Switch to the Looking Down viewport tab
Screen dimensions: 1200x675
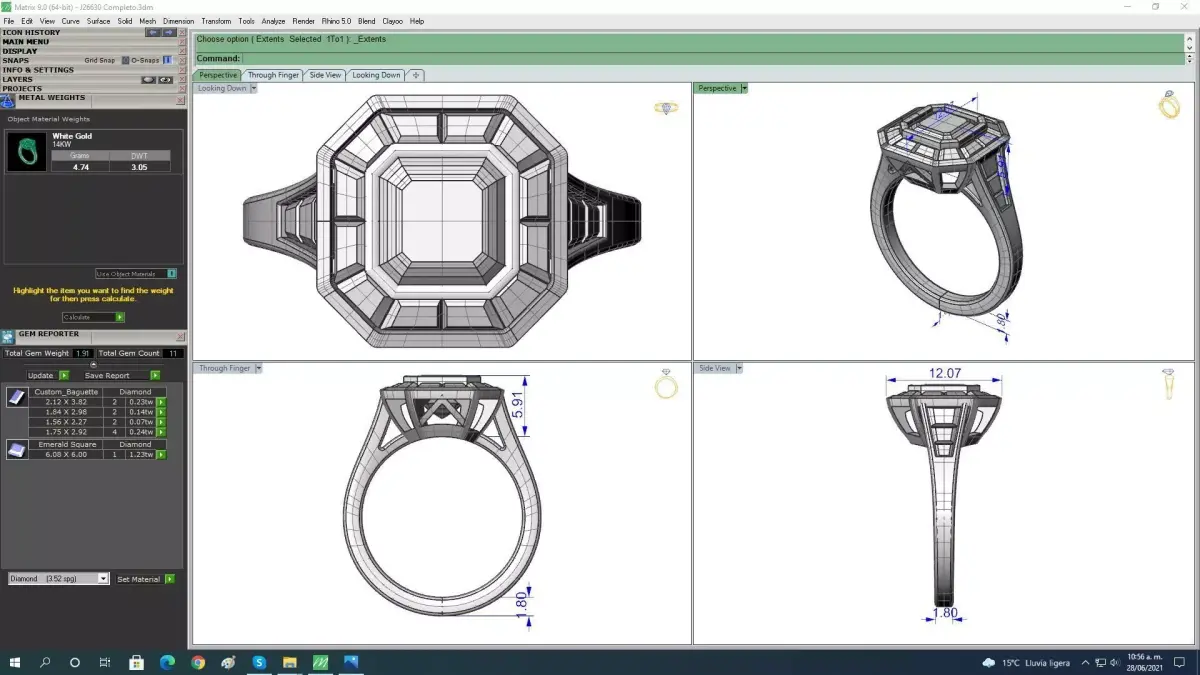(376, 75)
